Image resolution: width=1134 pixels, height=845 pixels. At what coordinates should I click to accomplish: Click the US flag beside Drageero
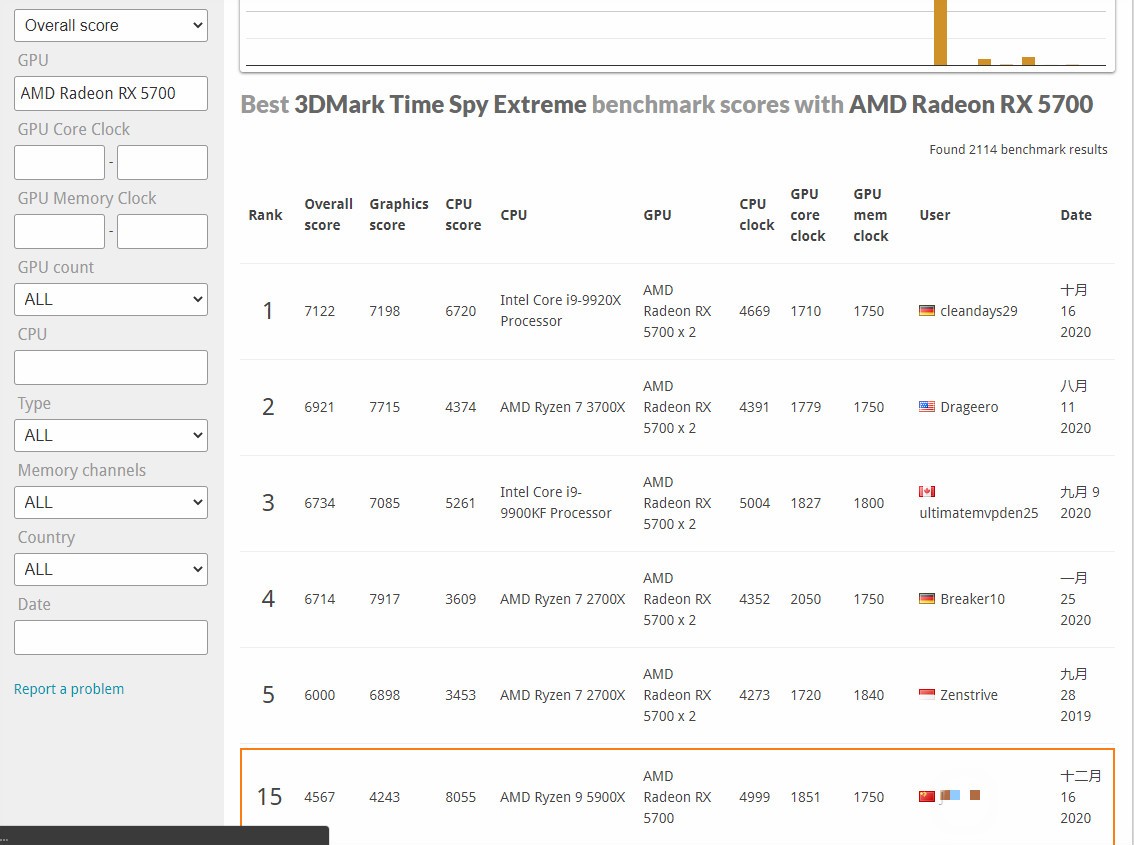click(926, 407)
